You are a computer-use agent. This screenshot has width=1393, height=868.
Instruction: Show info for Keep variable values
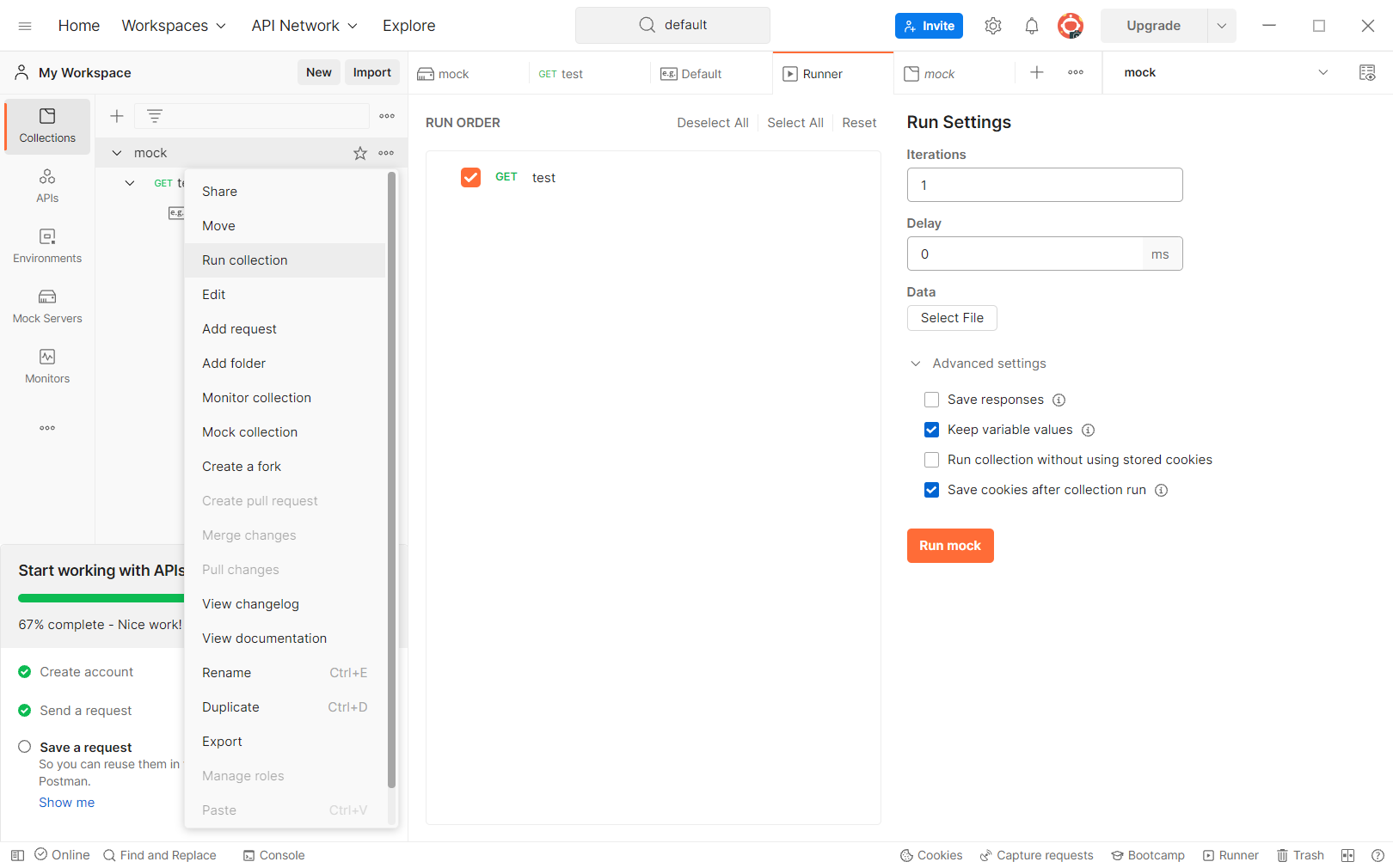point(1089,430)
